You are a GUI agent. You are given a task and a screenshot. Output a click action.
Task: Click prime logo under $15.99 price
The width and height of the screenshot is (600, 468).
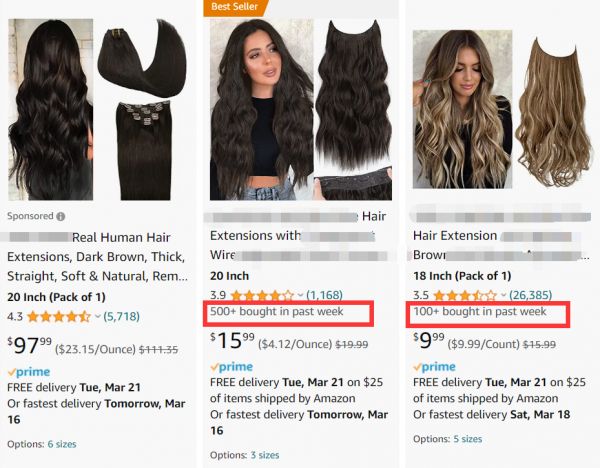pyautogui.click(x=232, y=367)
